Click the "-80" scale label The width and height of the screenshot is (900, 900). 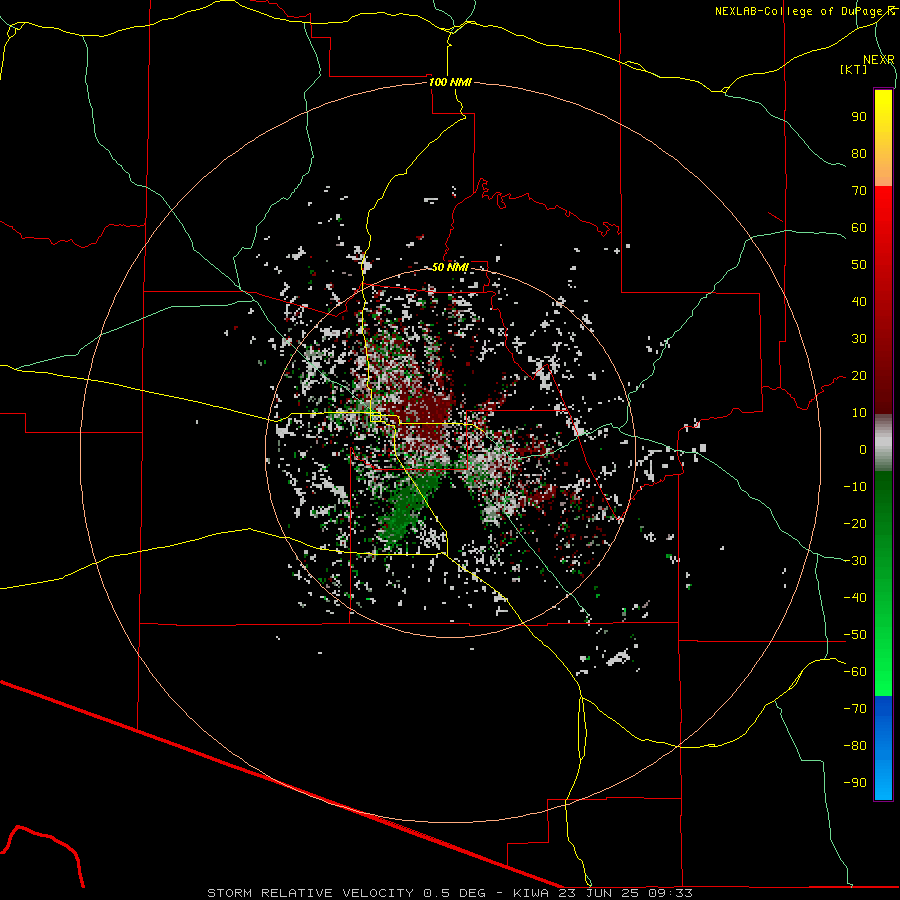[x=855, y=746]
